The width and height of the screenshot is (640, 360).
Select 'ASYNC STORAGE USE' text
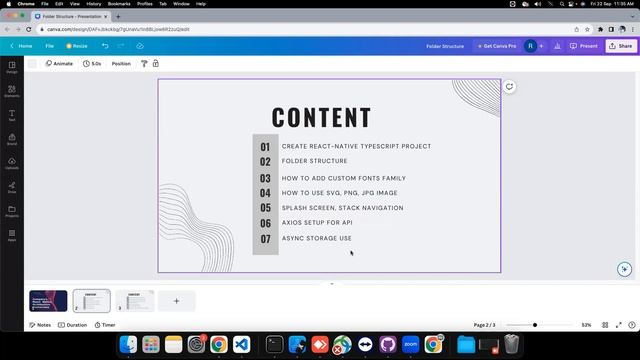coord(316,238)
